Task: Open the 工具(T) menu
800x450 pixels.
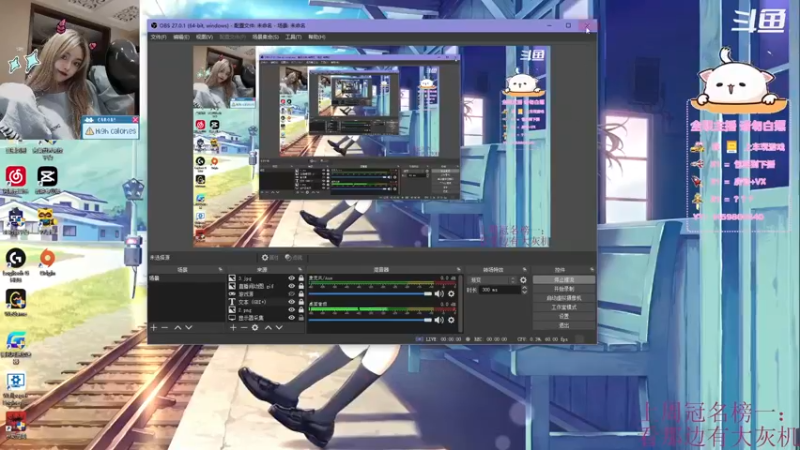Action: click(x=293, y=37)
